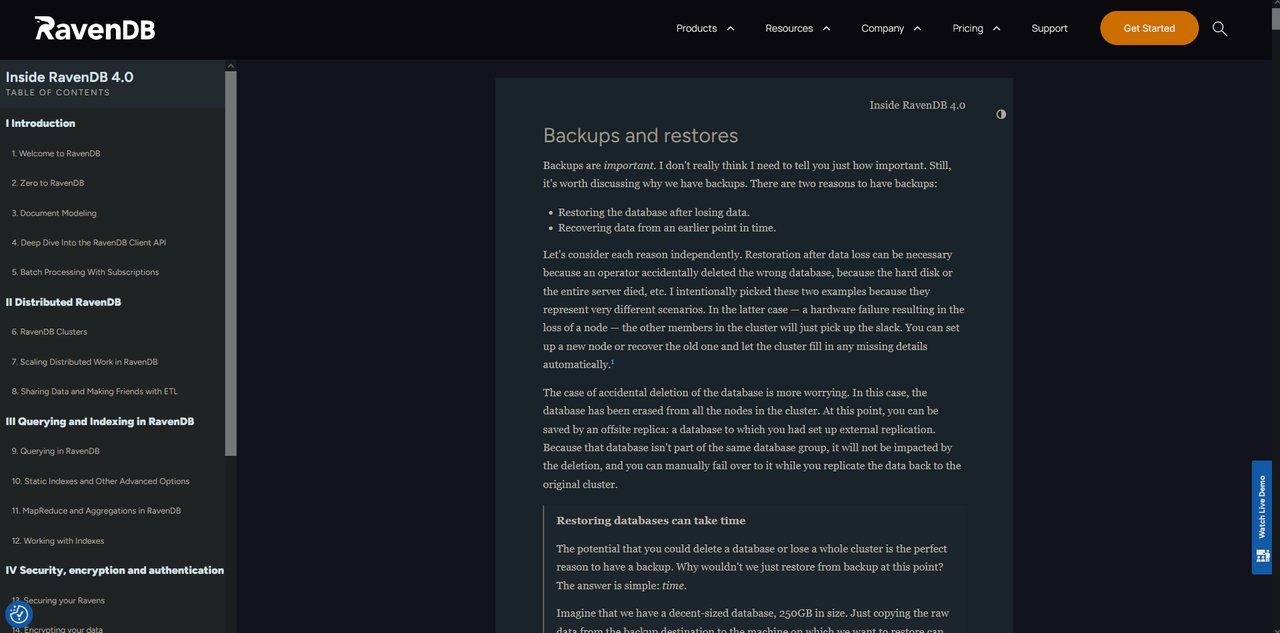Screen dimensions: 1280x633
Task: Open the cookie preferences icon
Action: (19, 614)
